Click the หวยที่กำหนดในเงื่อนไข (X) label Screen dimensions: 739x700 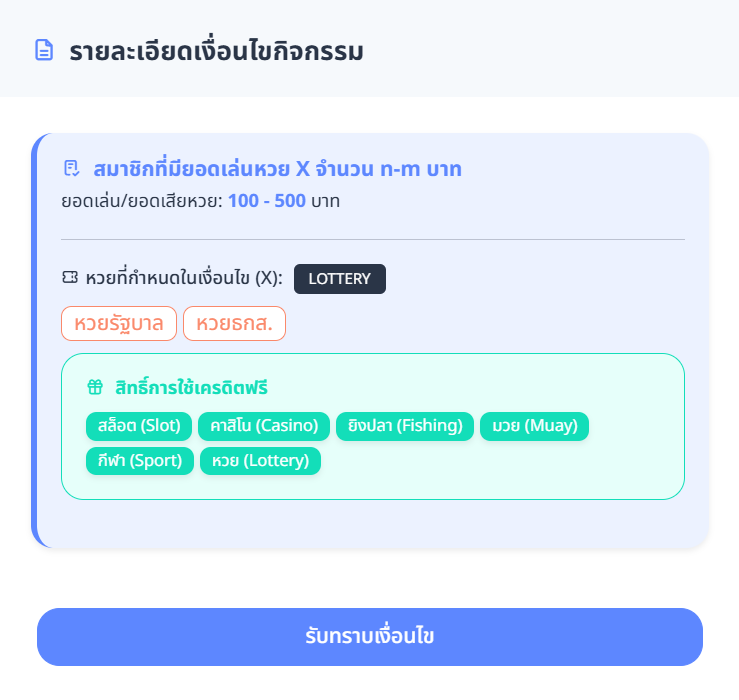(184, 278)
